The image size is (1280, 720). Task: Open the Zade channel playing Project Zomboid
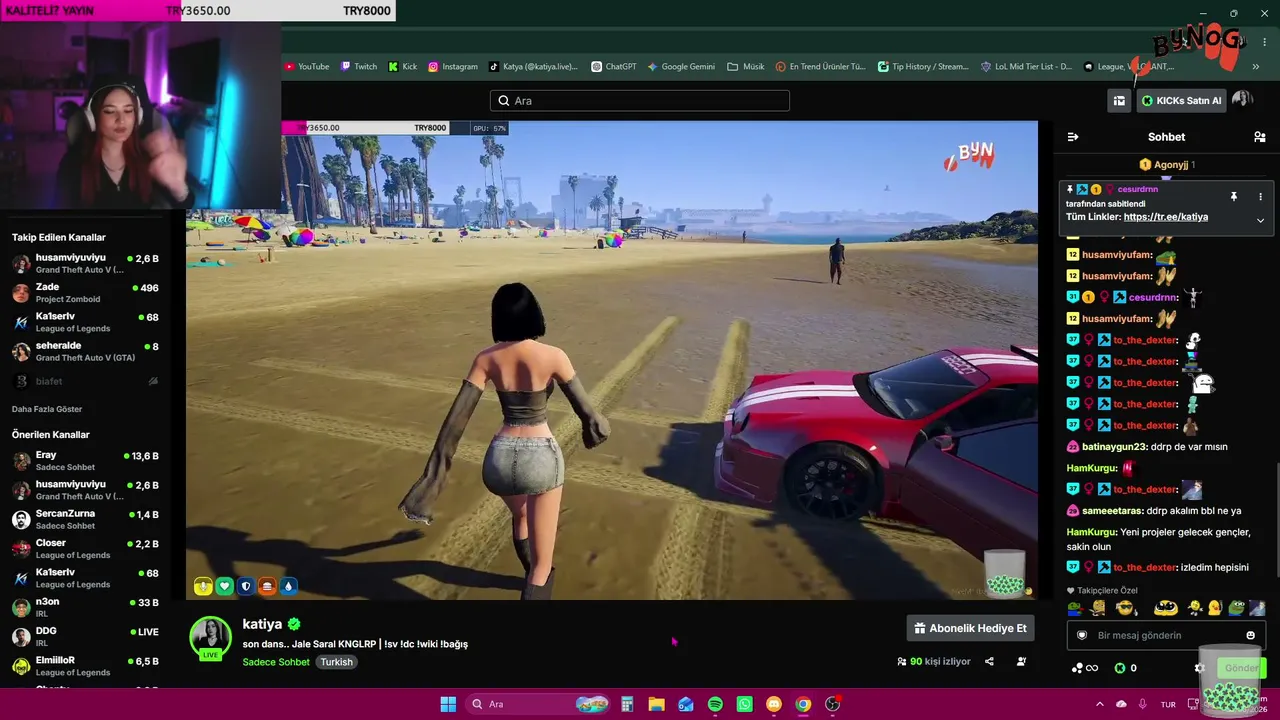click(85, 293)
